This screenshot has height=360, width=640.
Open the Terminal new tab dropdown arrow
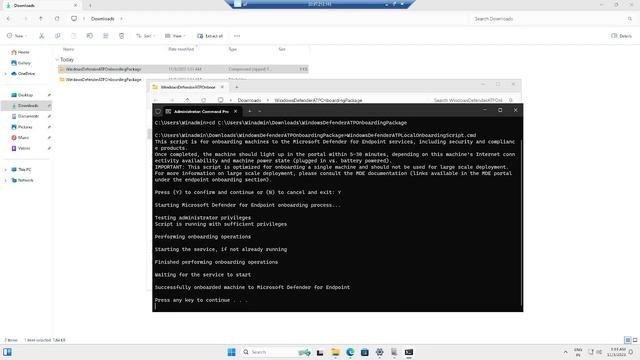260,111
